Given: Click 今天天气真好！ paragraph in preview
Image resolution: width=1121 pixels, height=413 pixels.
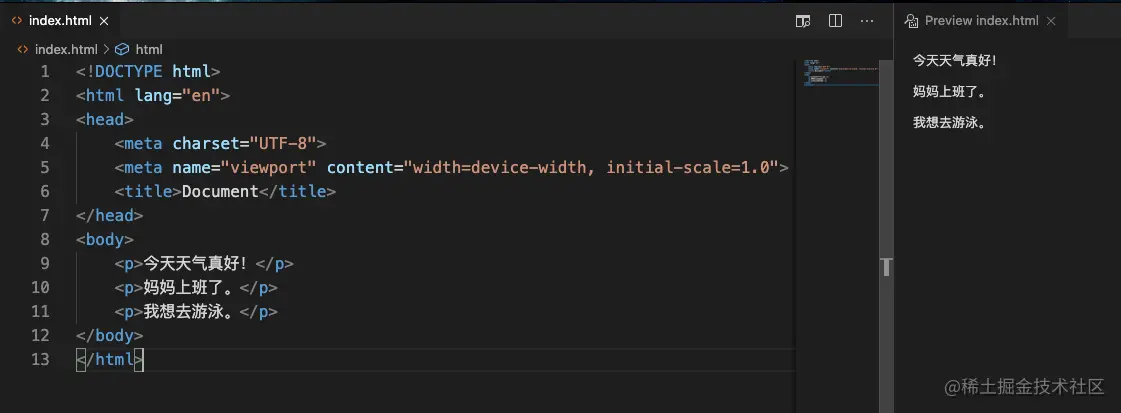Looking at the screenshot, I should click(x=954, y=60).
